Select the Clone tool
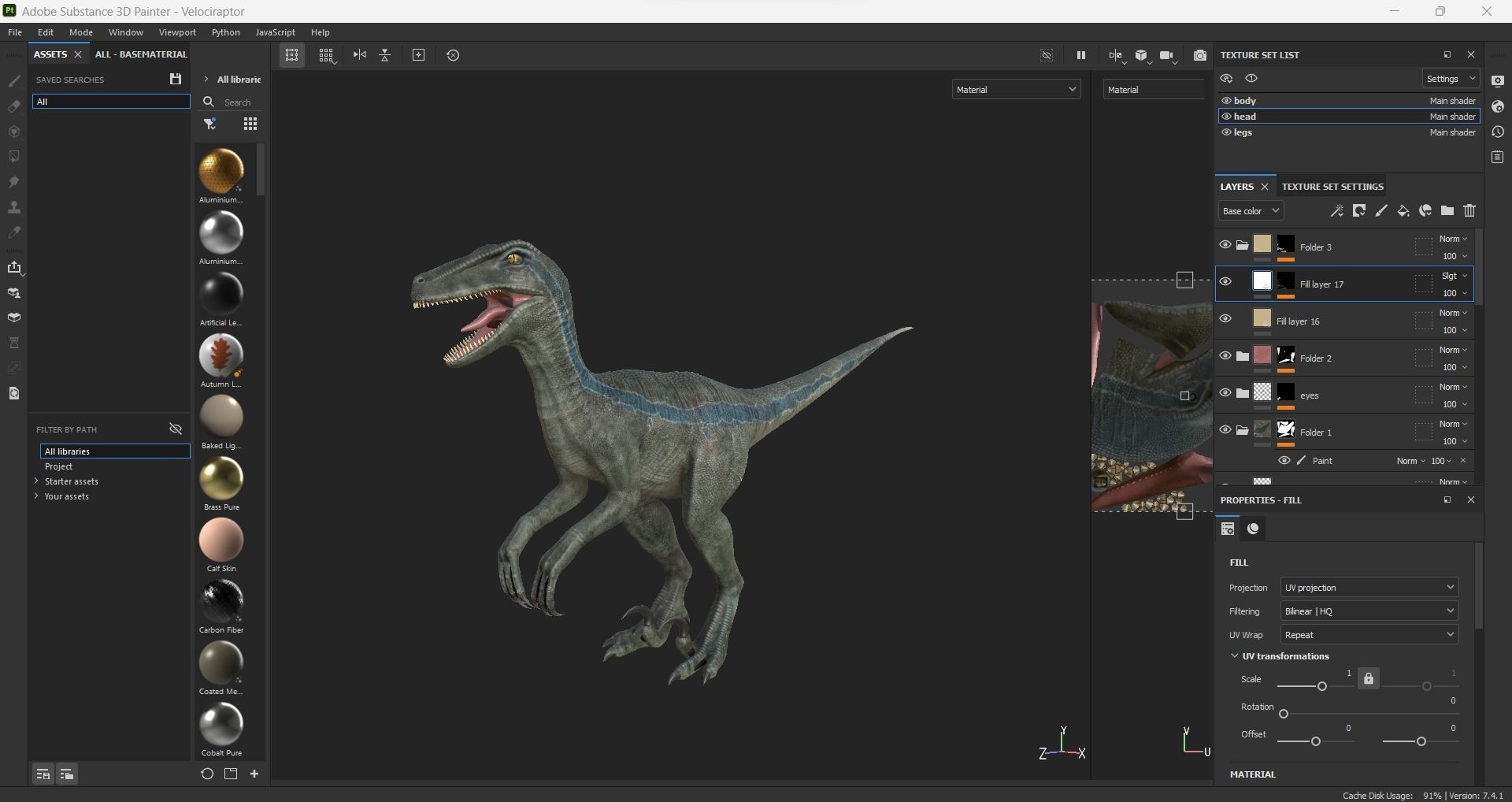Viewport: 1512px width, 802px height. [14, 207]
